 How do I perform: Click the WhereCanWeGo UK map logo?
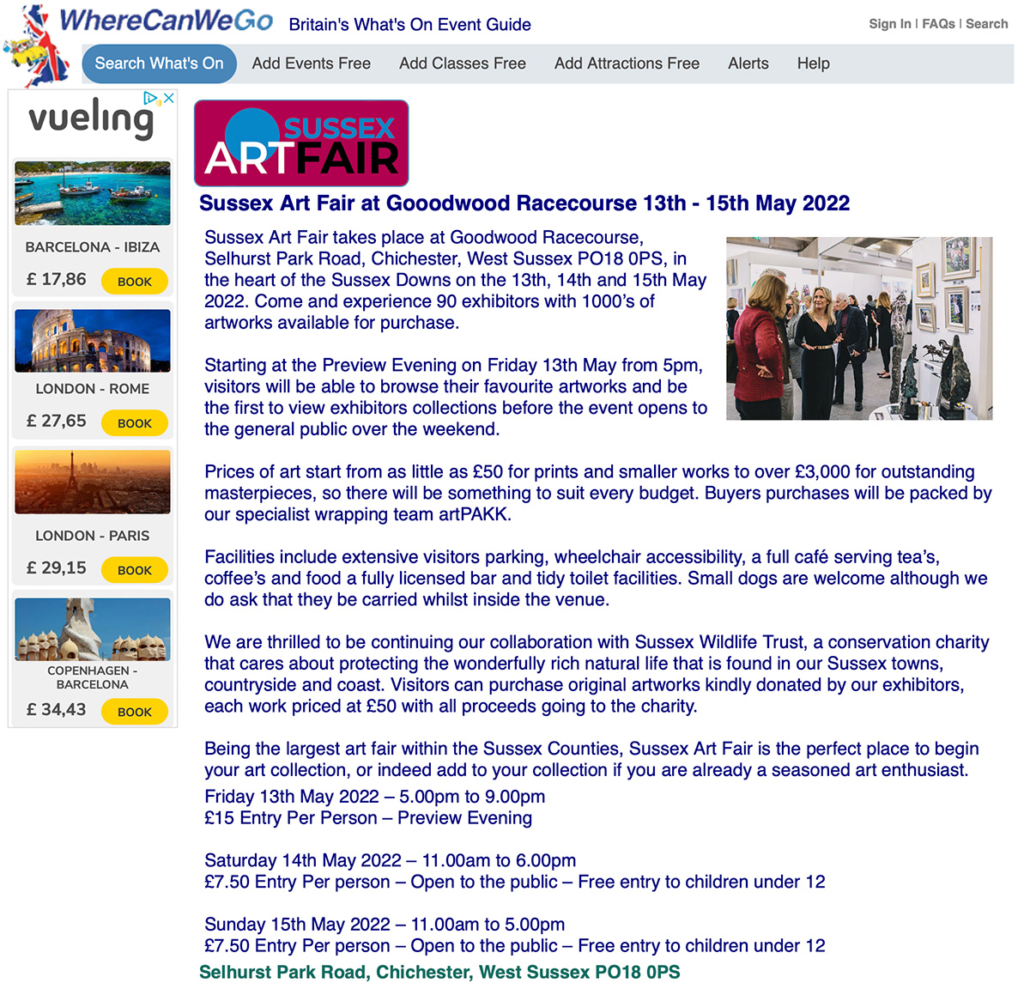coord(37,45)
